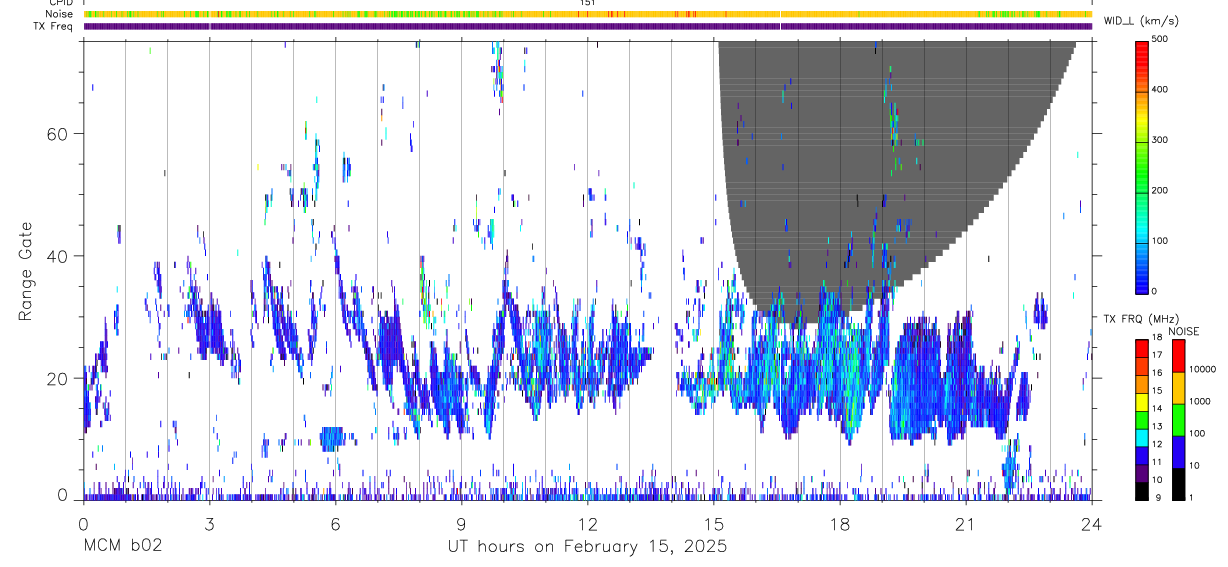Select the purple TX Freq strip above the plot
This screenshot has width=1228, height=567.
coord(587,26)
